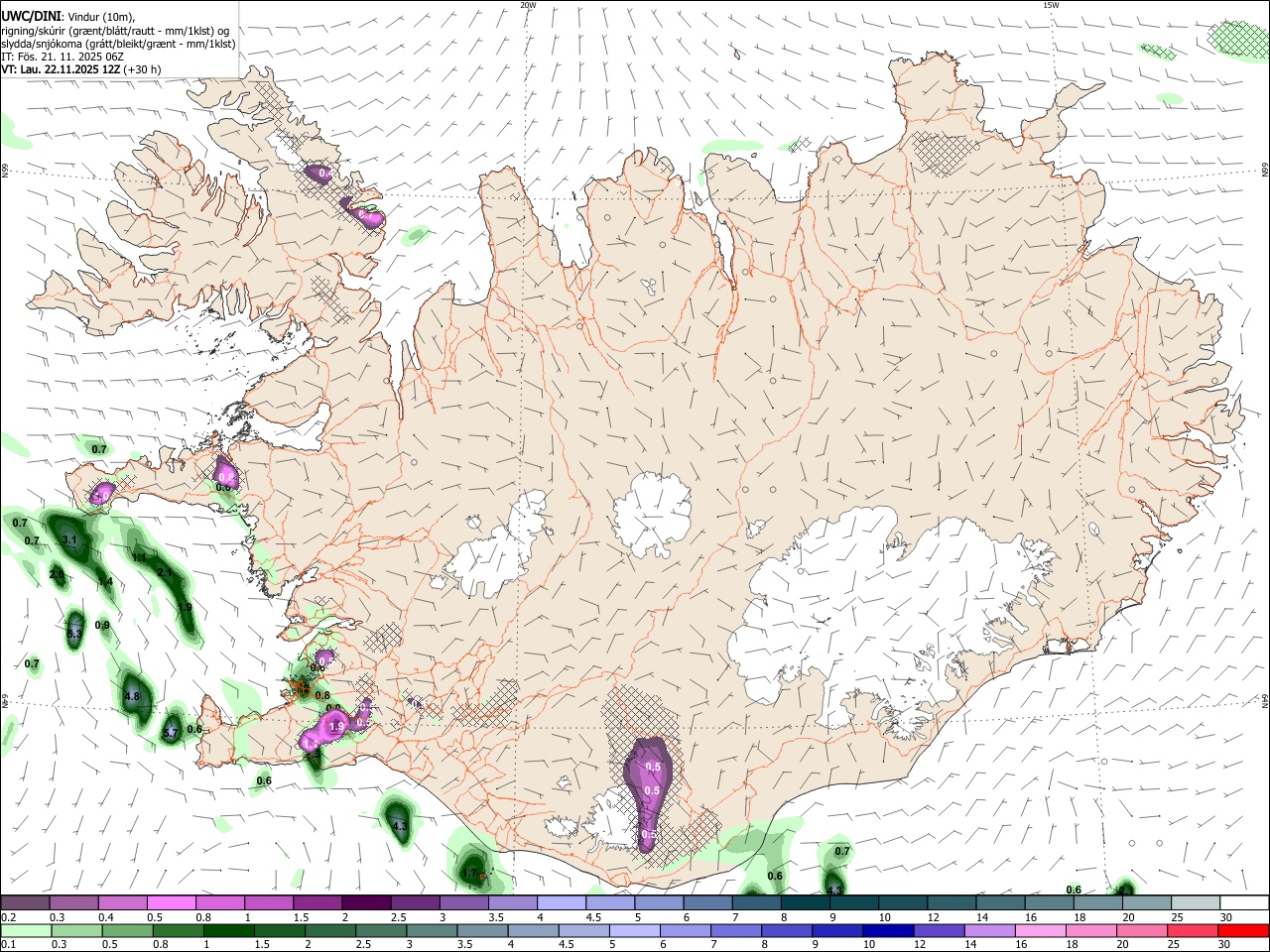The image size is (1270, 952).
Task: Click the 20W longitude label
Action: click(528, 5)
